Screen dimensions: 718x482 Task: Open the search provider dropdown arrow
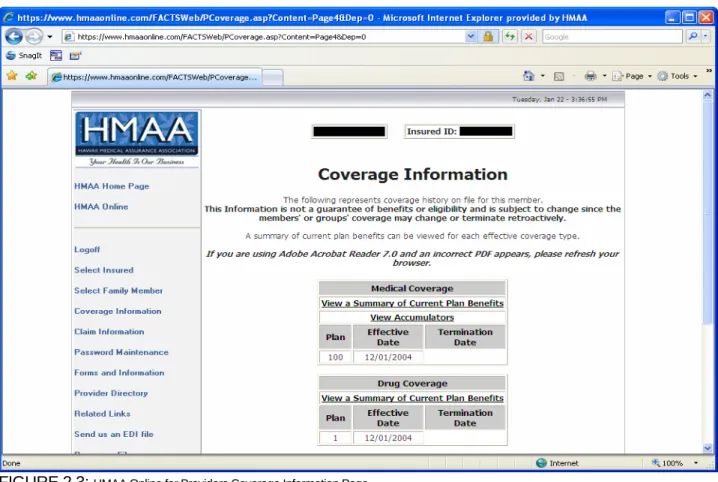point(706,36)
